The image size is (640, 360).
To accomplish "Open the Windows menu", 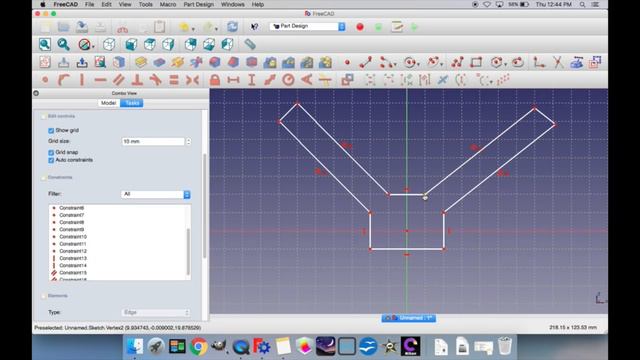I will click(x=233, y=4).
